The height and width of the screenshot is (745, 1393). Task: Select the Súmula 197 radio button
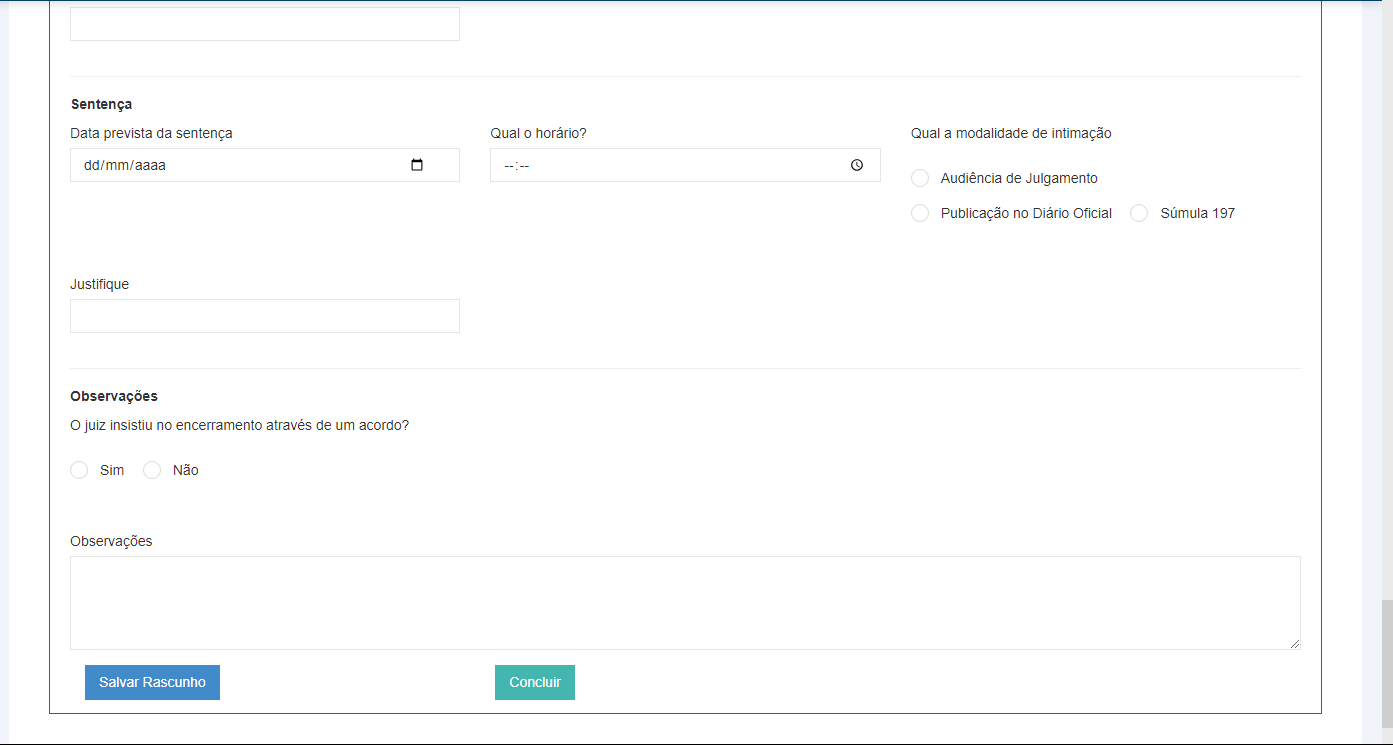1139,213
